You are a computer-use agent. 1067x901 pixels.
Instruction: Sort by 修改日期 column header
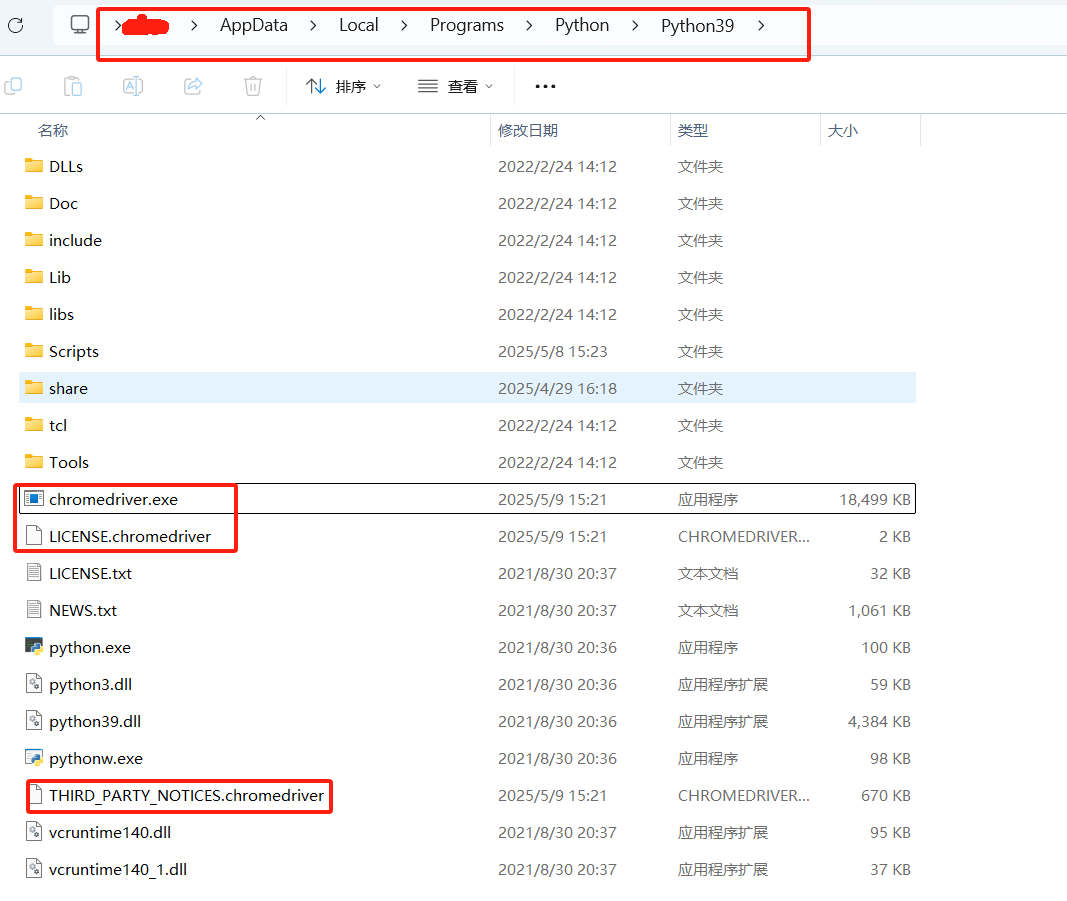(x=528, y=131)
